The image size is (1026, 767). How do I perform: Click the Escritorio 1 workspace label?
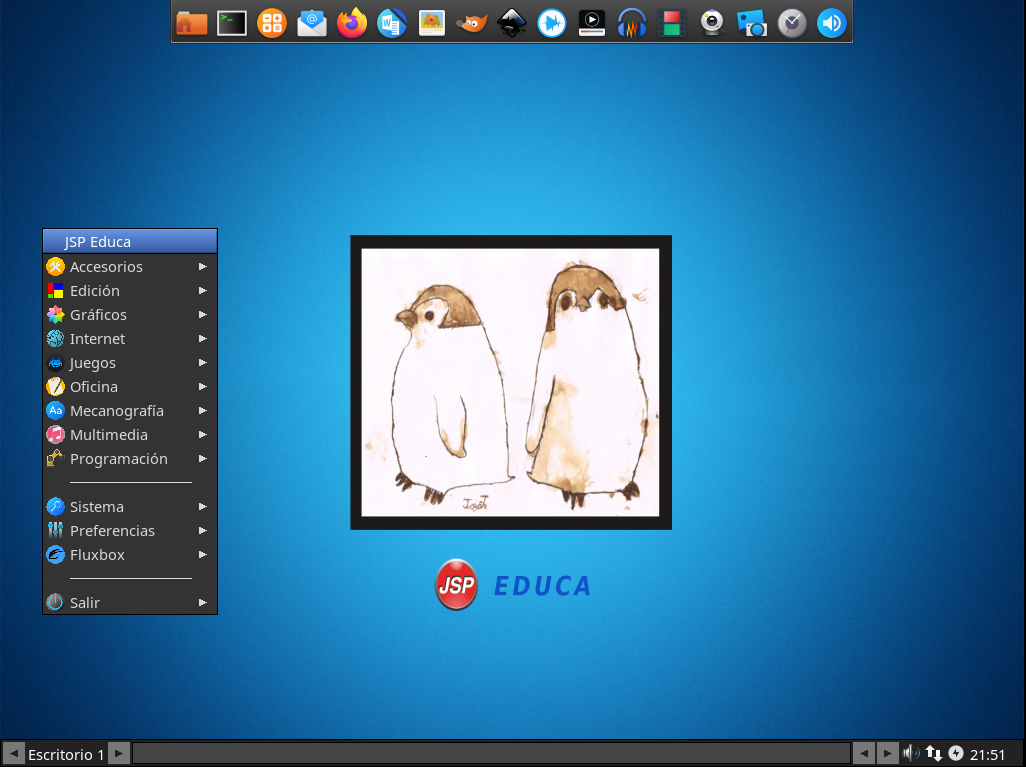(x=66, y=755)
